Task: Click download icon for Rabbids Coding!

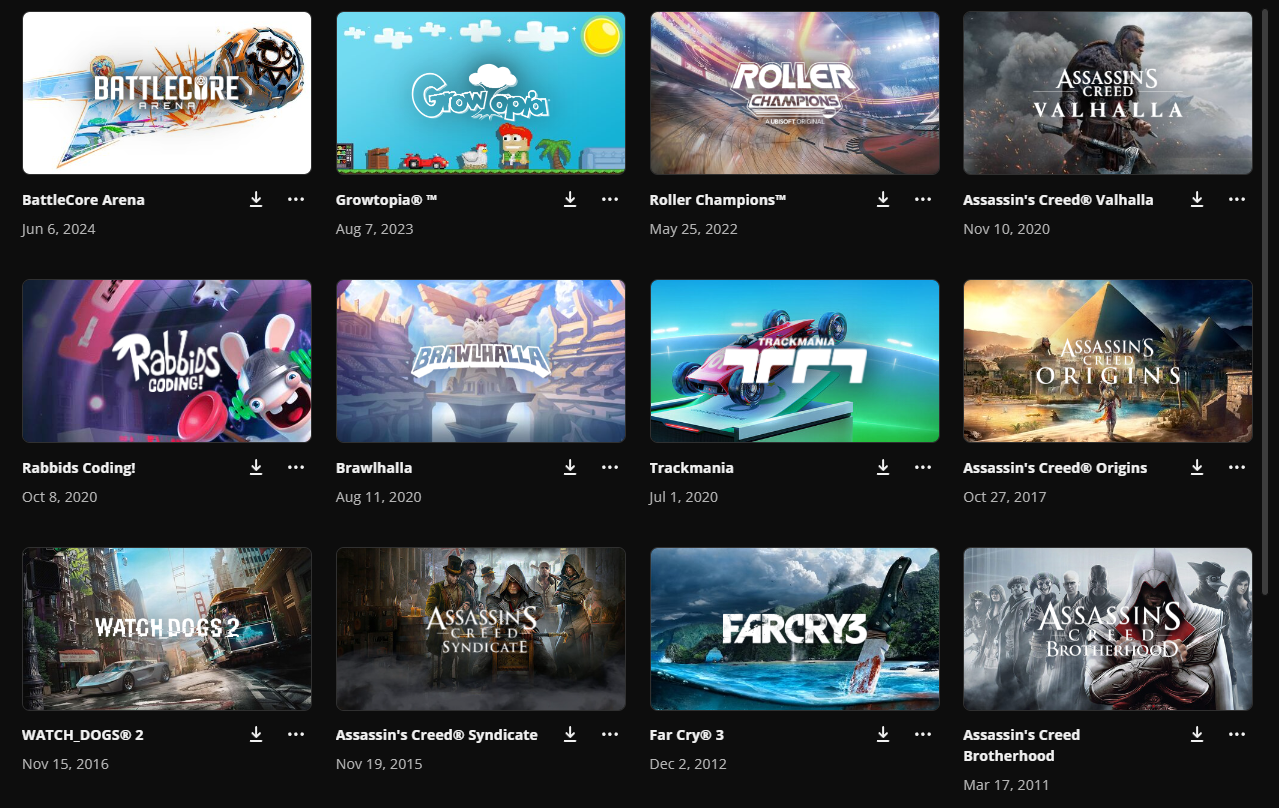Action: (x=256, y=467)
